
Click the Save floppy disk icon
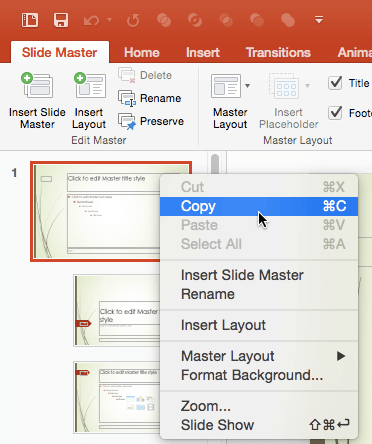(x=61, y=20)
